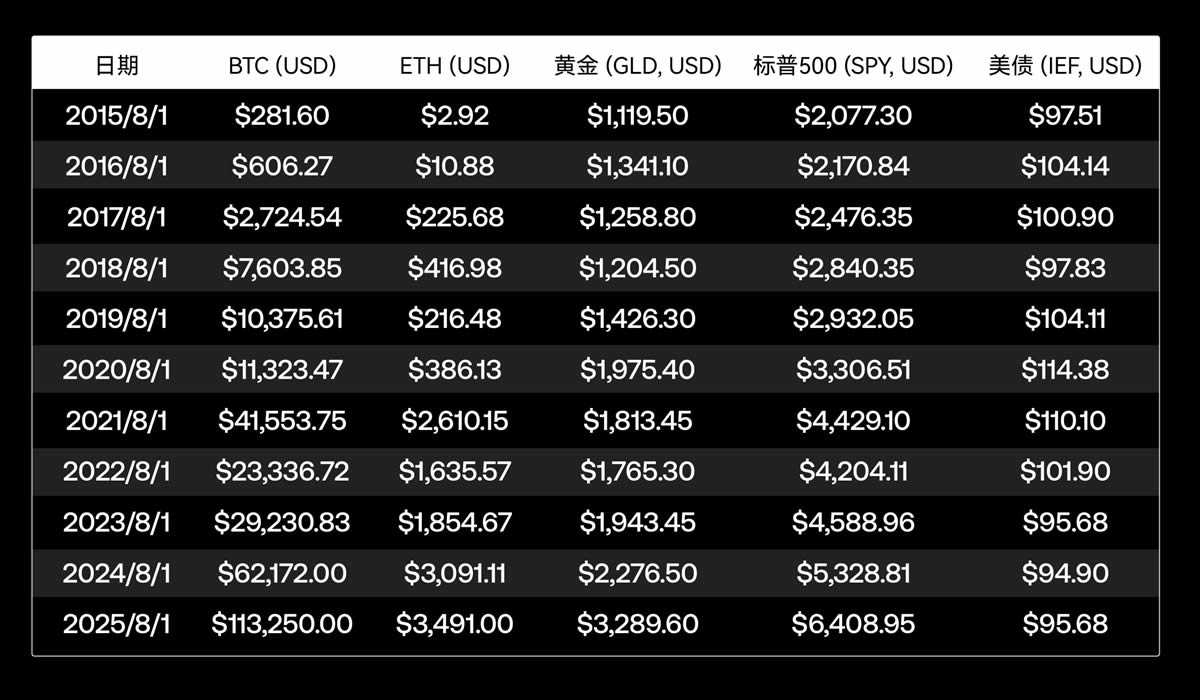Select BTC price $113,250.00

pos(282,624)
